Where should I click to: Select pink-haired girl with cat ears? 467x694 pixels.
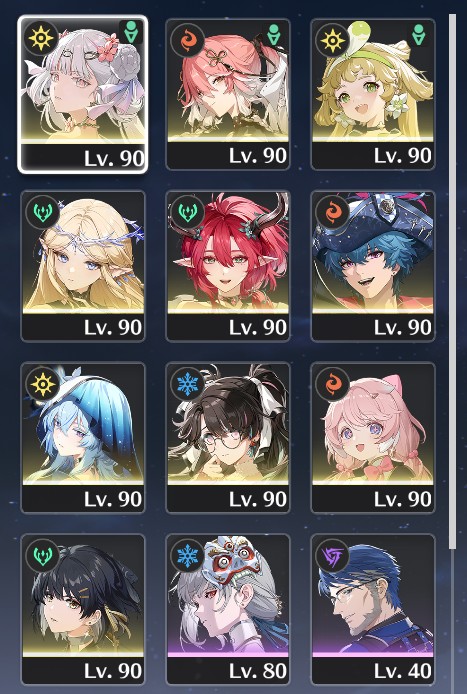(373, 438)
